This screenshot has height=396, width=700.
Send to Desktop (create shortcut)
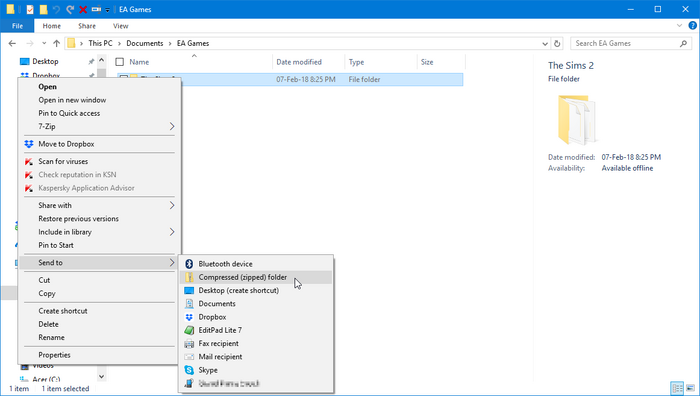tap(256, 290)
